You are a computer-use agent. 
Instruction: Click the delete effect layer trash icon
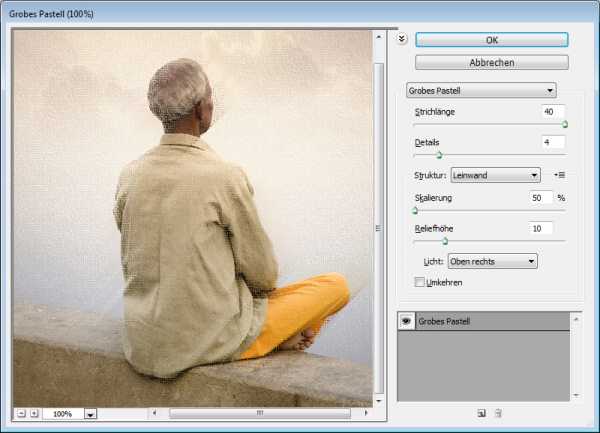coord(498,413)
